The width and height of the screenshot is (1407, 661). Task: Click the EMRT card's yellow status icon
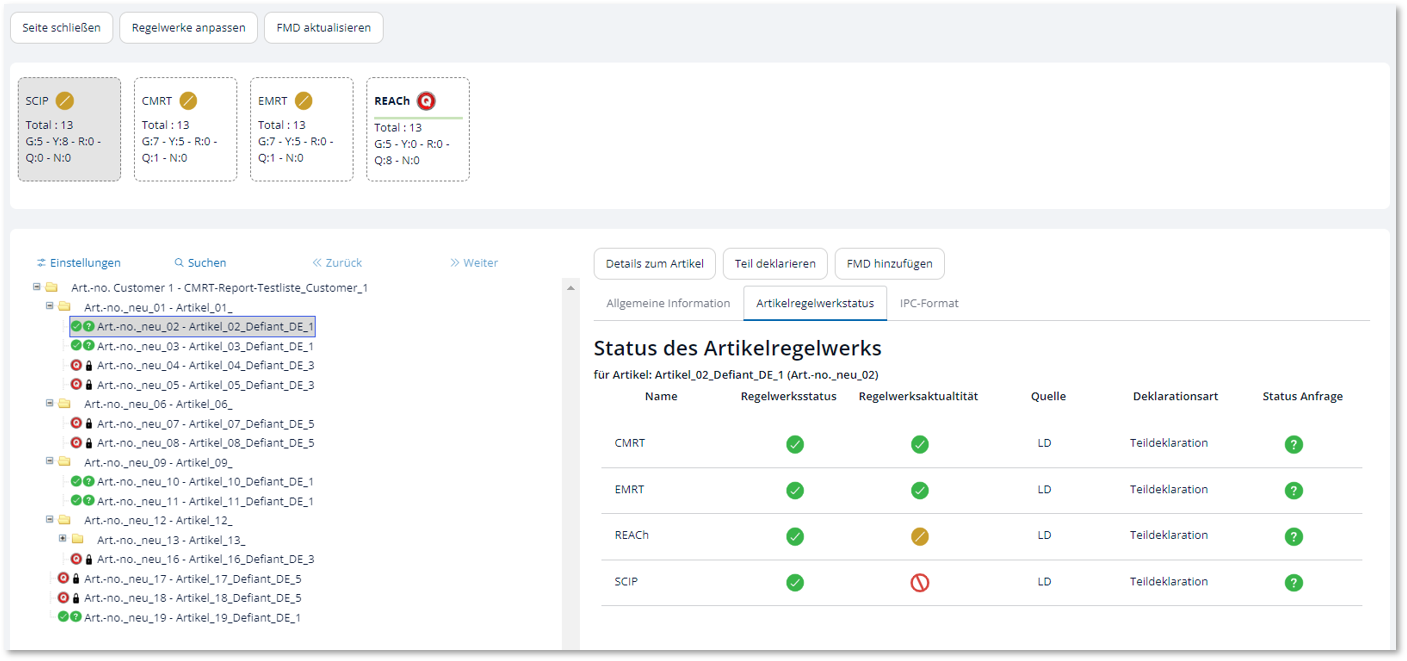303,101
